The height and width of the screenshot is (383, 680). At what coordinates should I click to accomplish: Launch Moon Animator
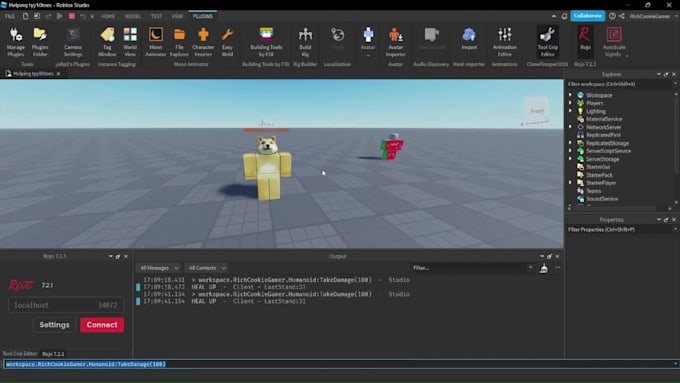pyautogui.click(x=156, y=42)
